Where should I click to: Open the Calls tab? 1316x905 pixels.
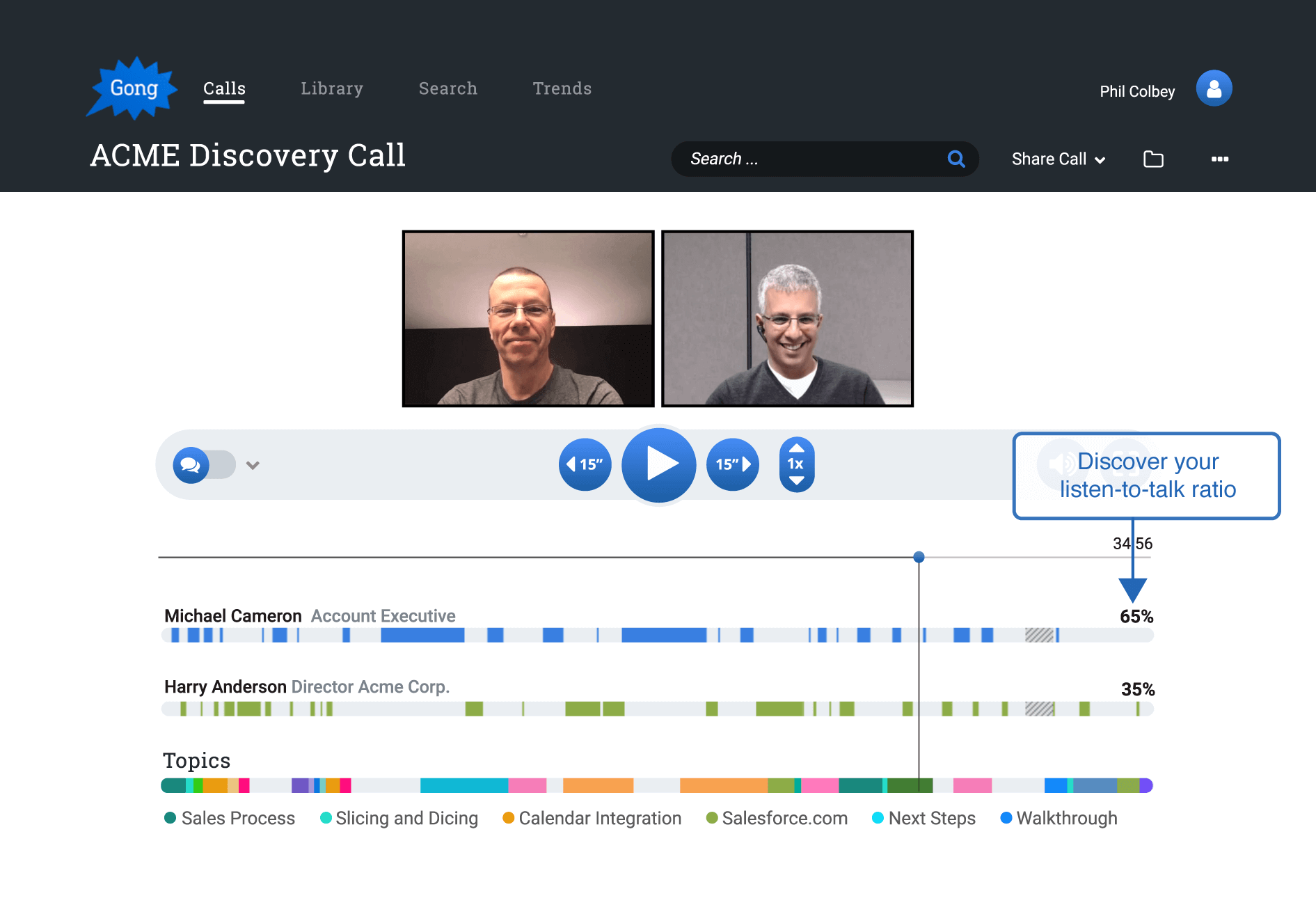click(x=224, y=88)
